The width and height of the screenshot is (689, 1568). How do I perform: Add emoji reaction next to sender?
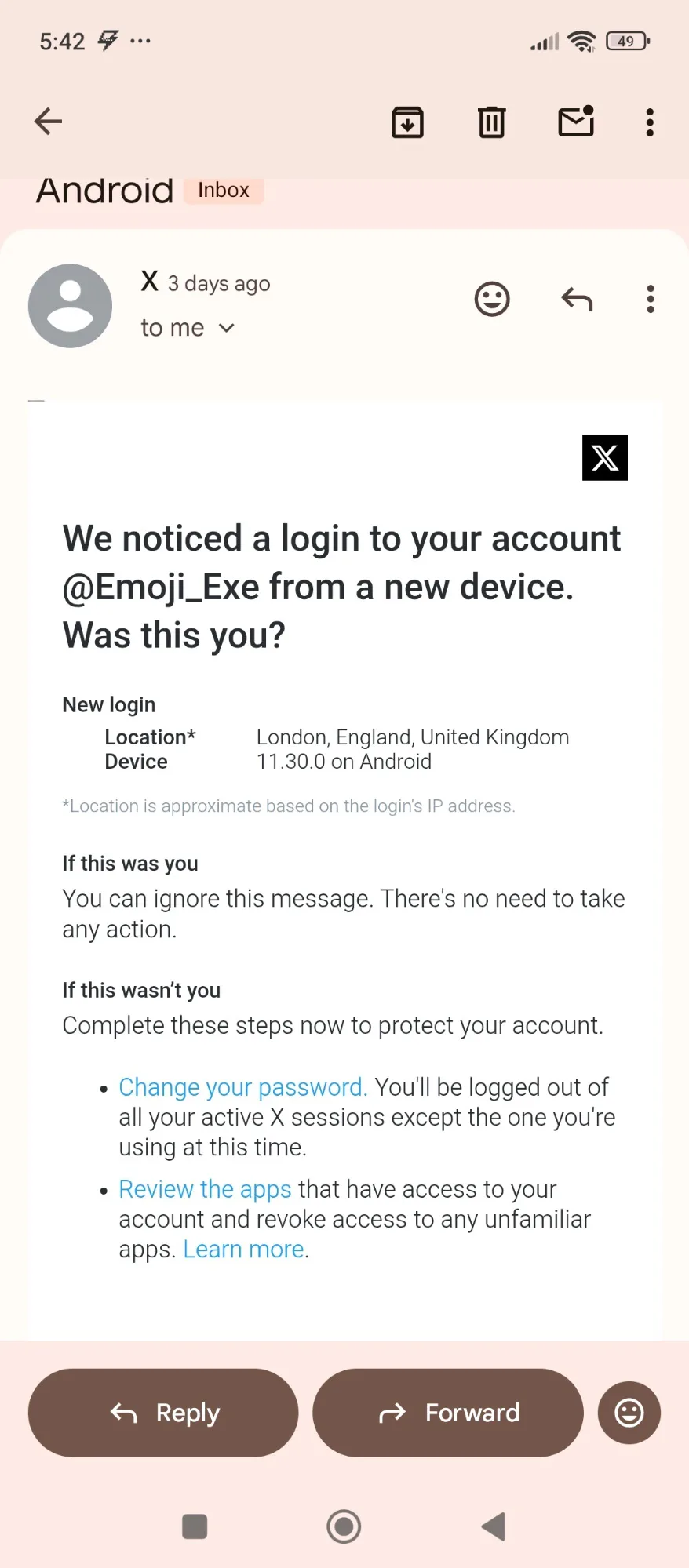(492, 299)
